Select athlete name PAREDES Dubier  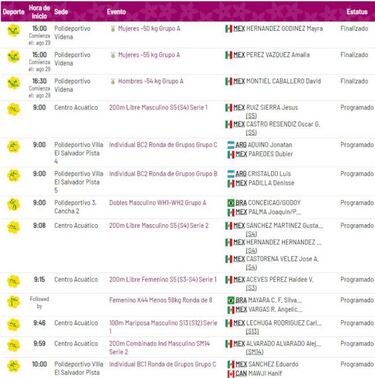(271, 154)
